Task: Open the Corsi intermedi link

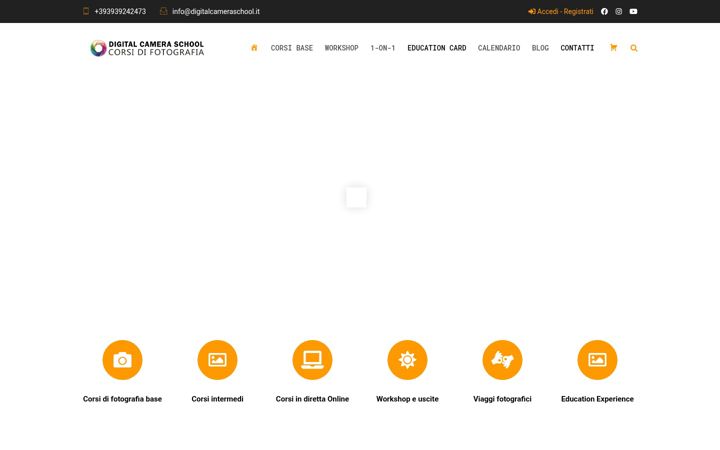Action: tap(217, 399)
